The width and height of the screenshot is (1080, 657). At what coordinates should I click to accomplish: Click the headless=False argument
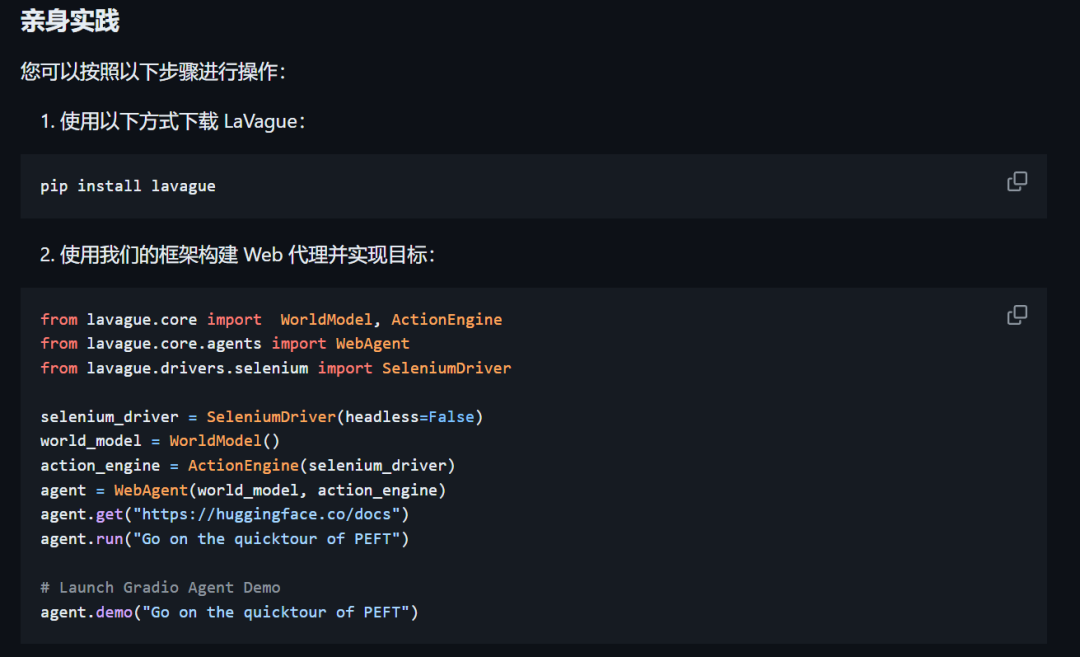[x=410, y=417]
